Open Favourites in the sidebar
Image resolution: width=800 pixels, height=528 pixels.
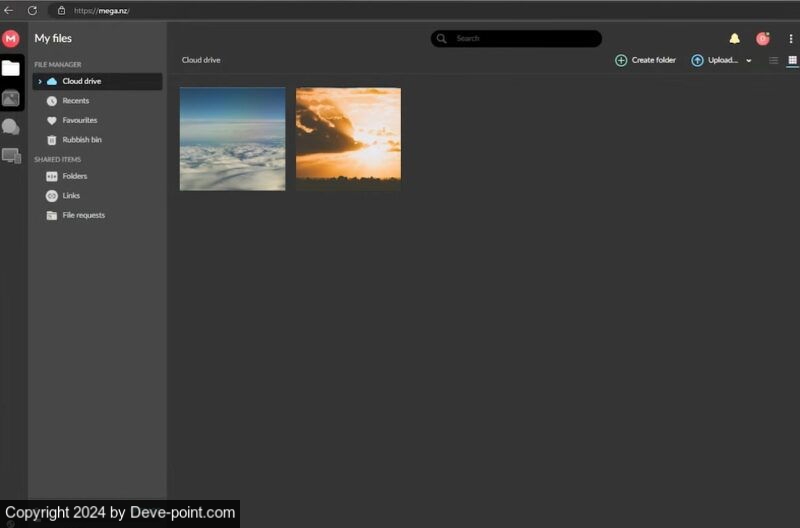(x=79, y=120)
